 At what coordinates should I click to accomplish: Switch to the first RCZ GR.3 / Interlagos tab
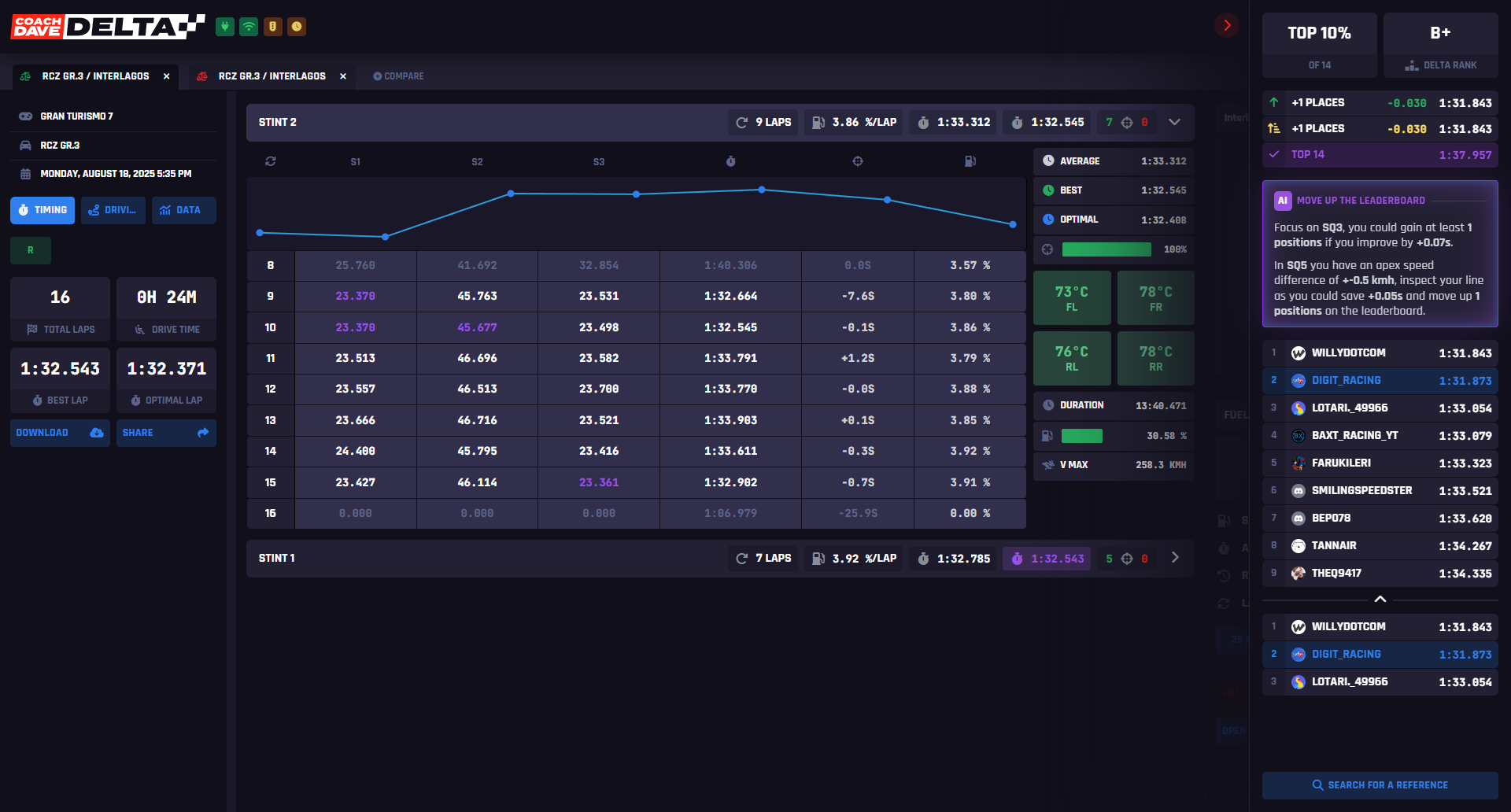tap(95, 76)
